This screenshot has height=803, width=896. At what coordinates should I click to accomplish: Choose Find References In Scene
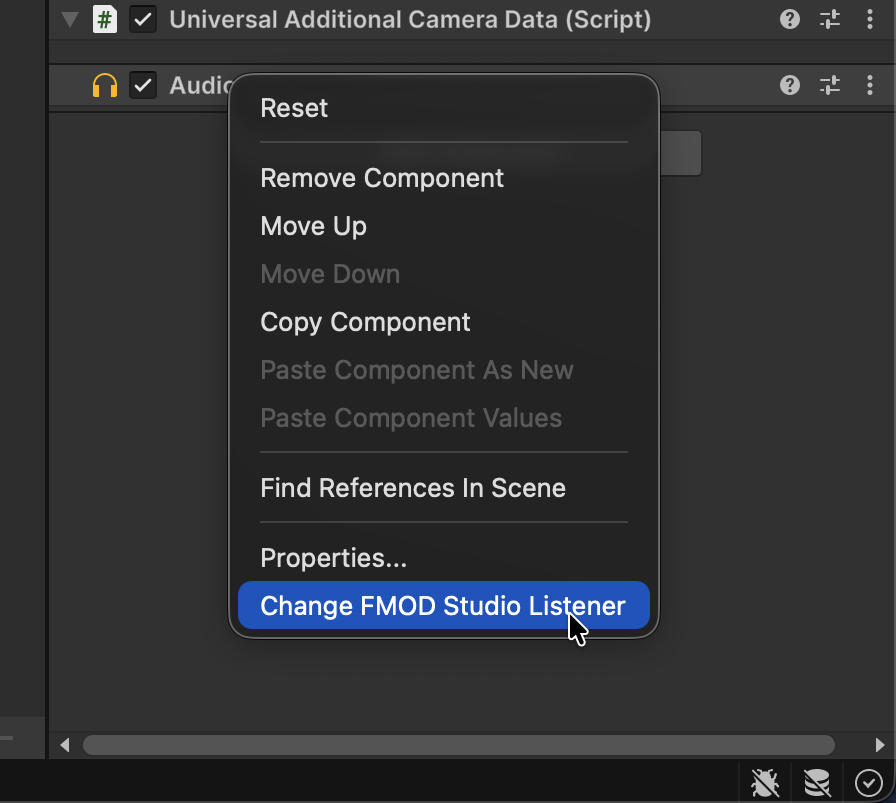443,488
